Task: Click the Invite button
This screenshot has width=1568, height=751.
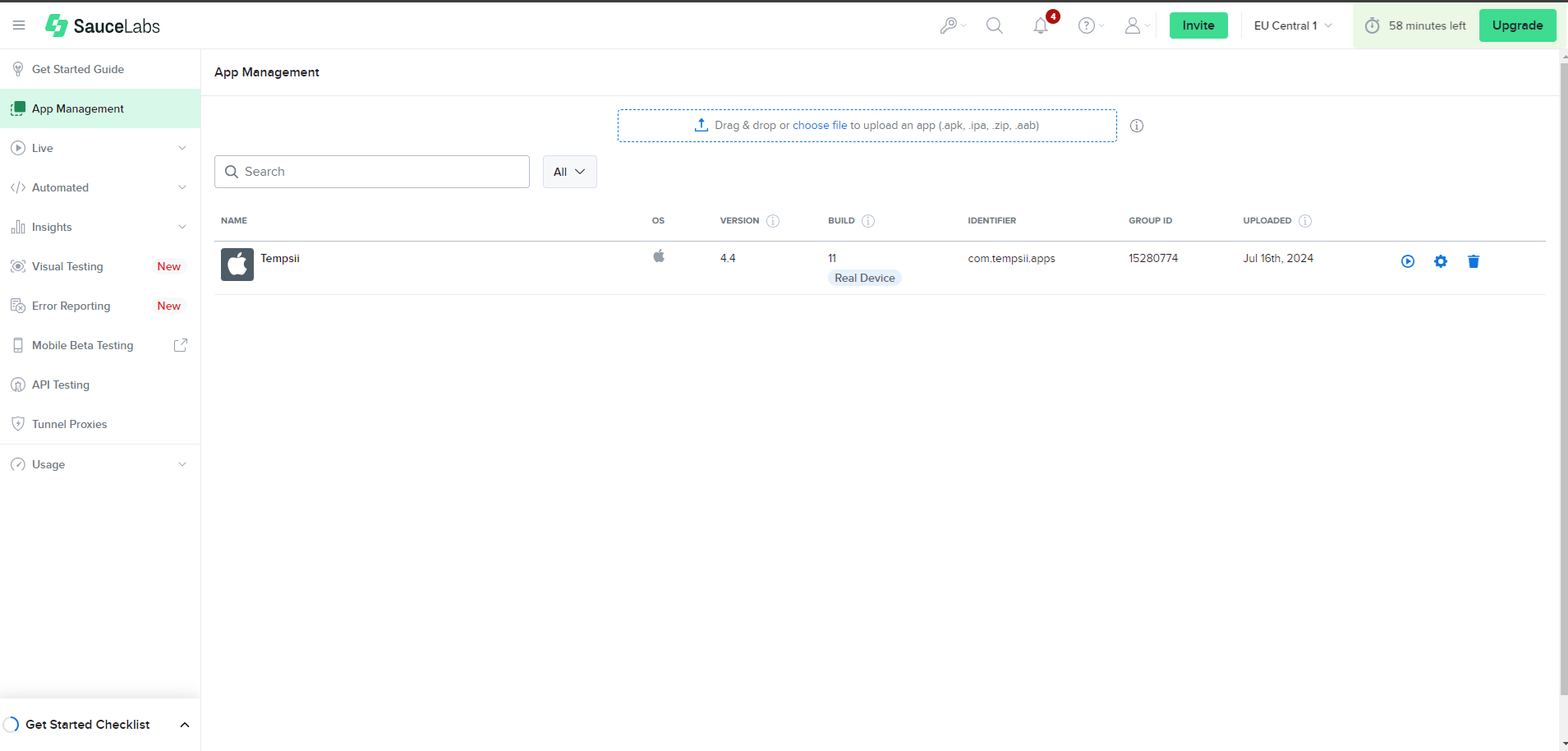Action: tap(1198, 25)
